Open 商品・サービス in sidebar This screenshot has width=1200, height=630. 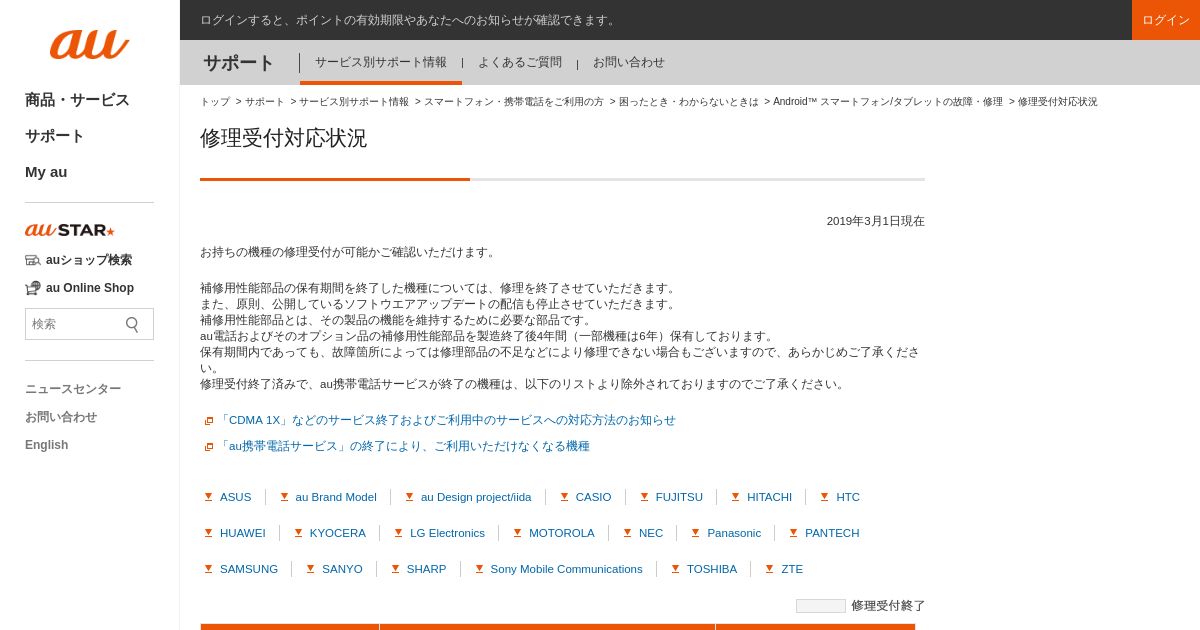tap(77, 100)
